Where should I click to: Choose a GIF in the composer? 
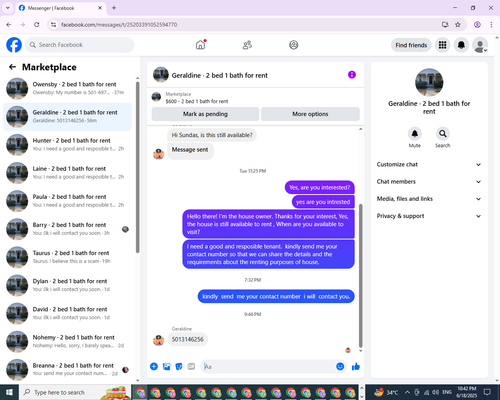coord(191,366)
